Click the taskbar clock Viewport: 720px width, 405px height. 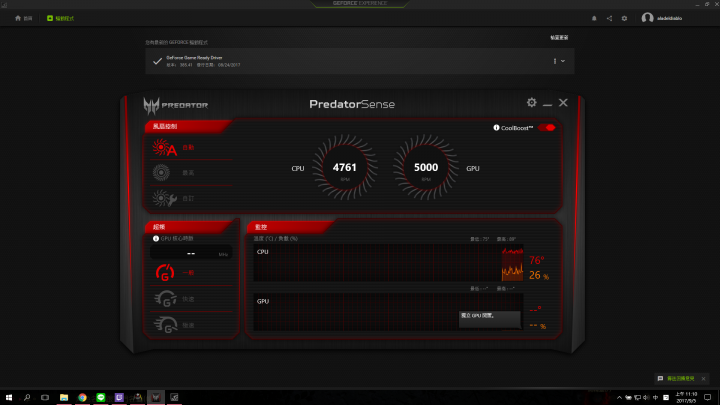[x=686, y=397]
